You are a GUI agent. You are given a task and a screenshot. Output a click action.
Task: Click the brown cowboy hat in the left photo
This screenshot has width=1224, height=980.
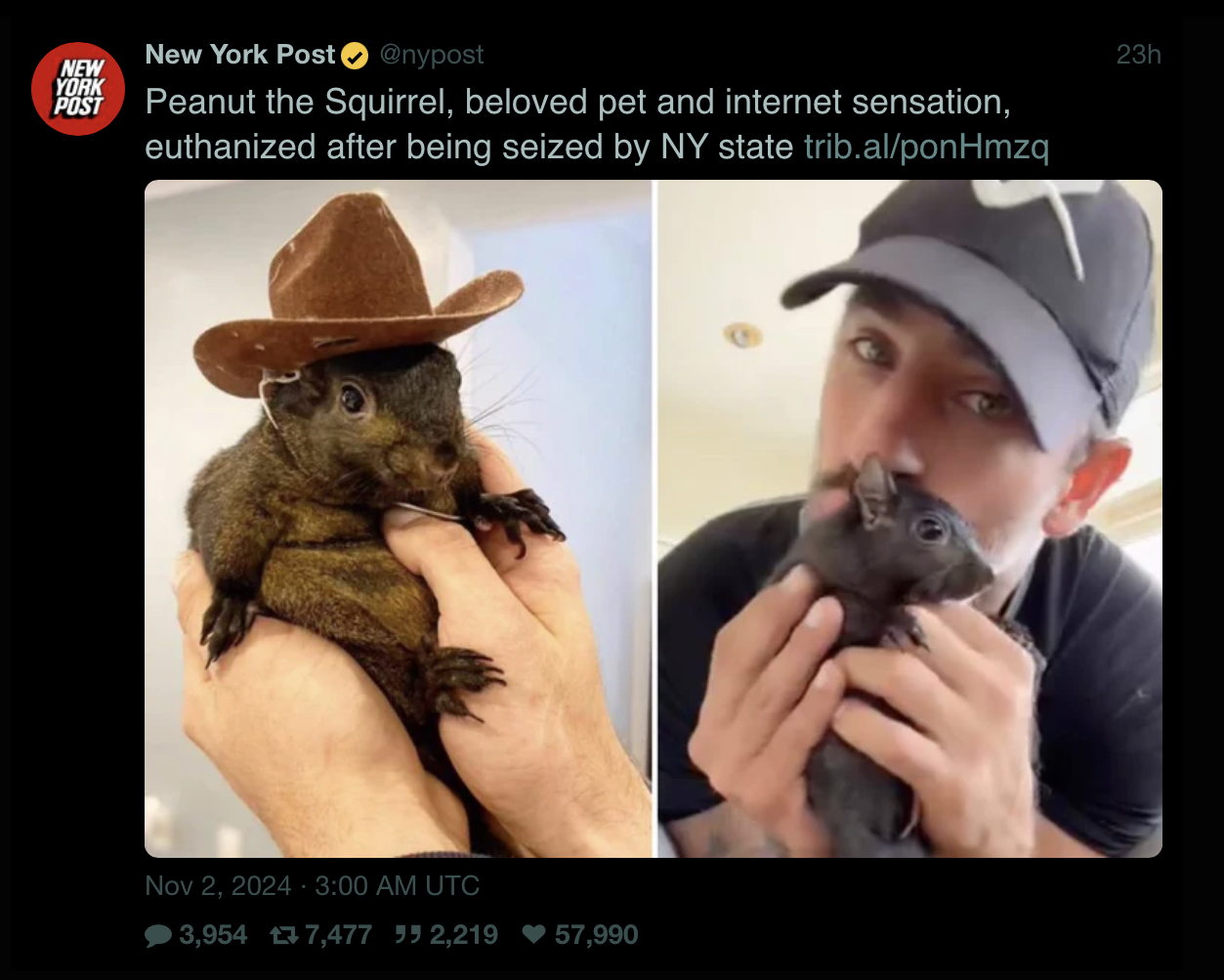pyautogui.click(x=357, y=293)
